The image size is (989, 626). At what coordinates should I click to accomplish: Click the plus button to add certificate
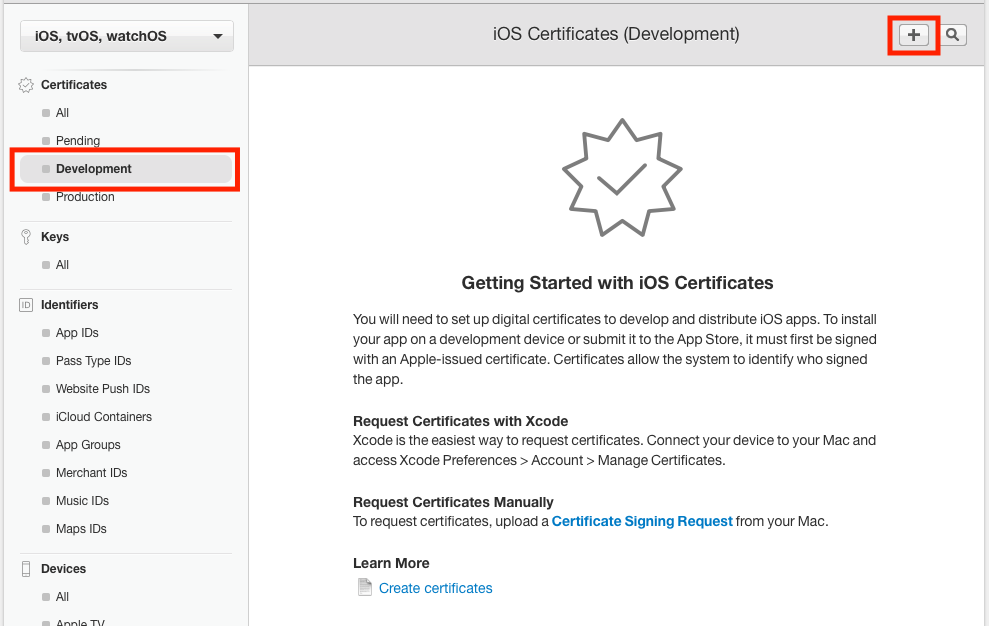click(x=913, y=35)
